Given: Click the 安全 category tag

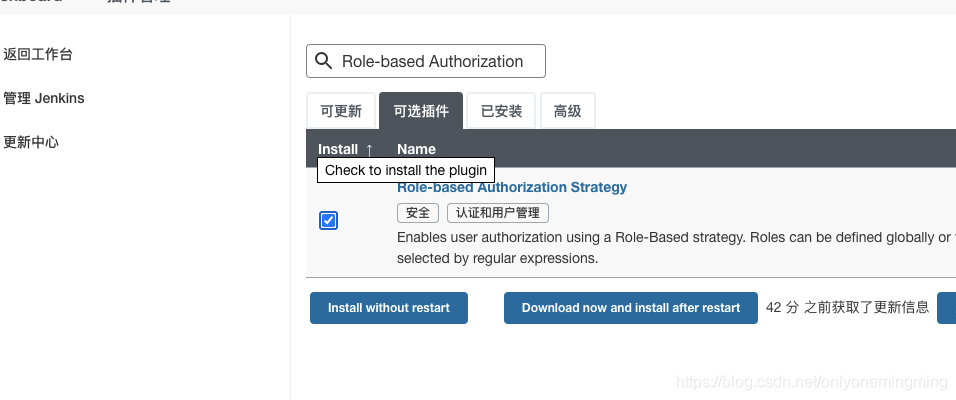Looking at the screenshot, I should [x=418, y=213].
